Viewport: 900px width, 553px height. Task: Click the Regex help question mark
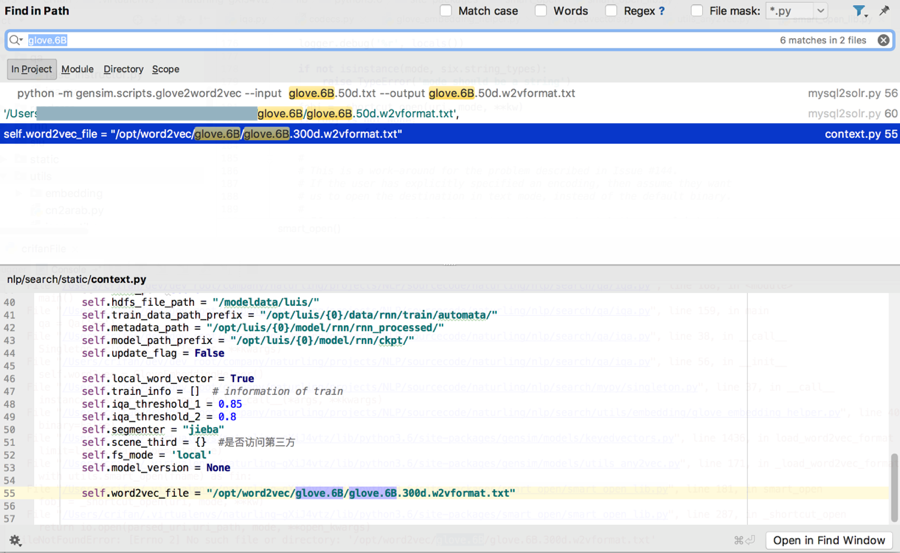coord(661,11)
